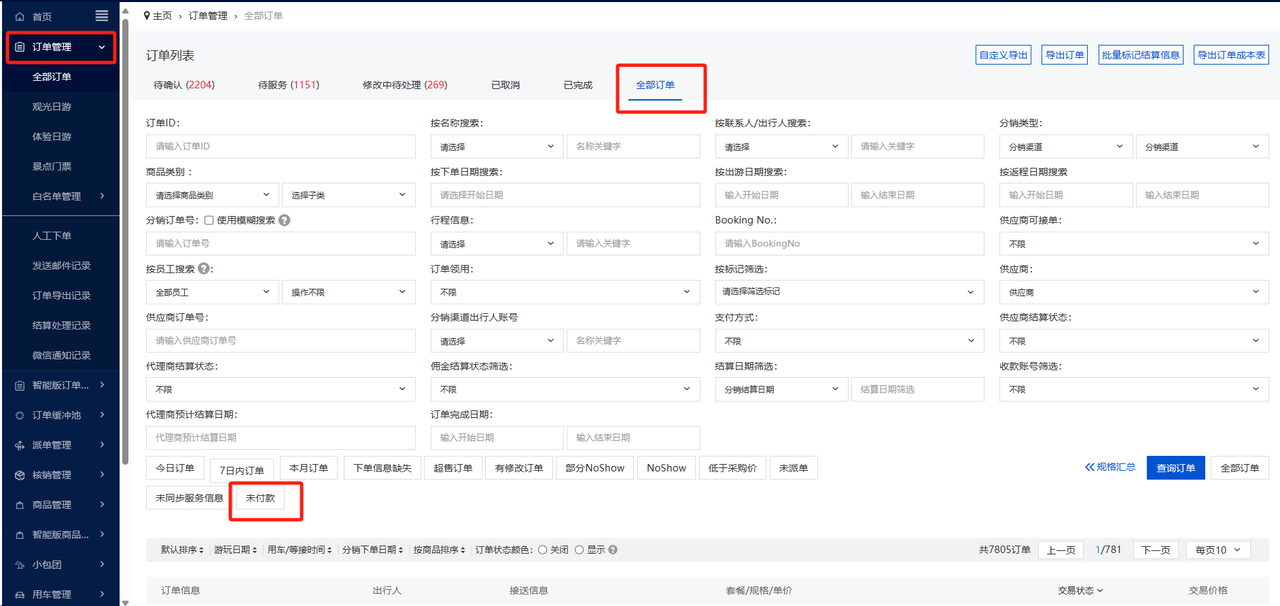1280x606 pixels.
Task: Click help icon after 订单状态颜色 显示 option
Action: pyautogui.click(x=613, y=550)
